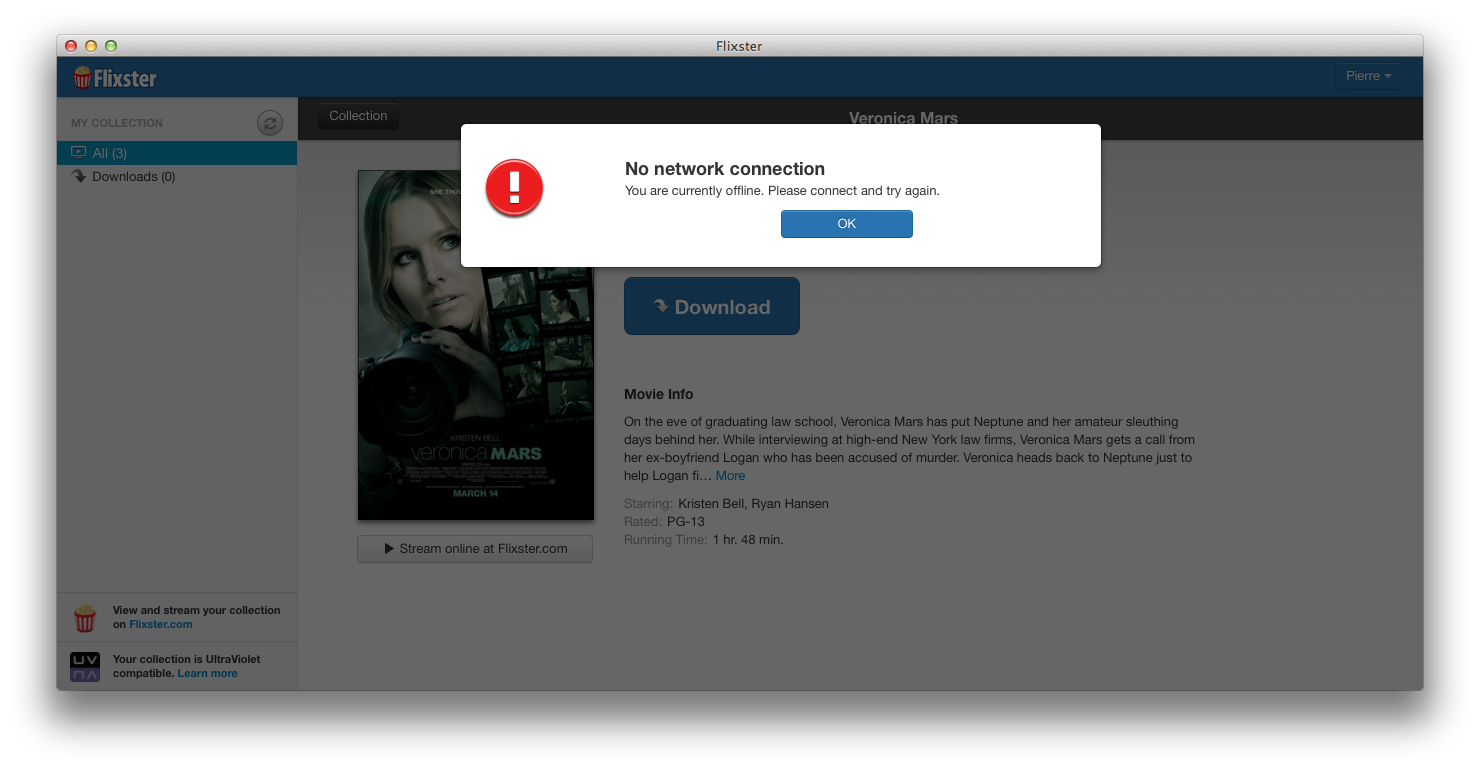Click the All collection screen icon
Image resolution: width=1480 pixels, height=769 pixels.
[78, 153]
